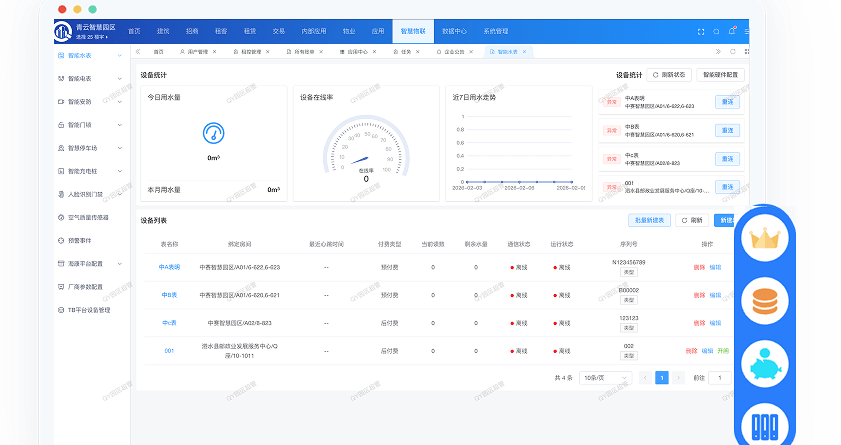Click the resend button for 中B表 alert
Viewport: 841px width, 445px height.
tap(727, 130)
